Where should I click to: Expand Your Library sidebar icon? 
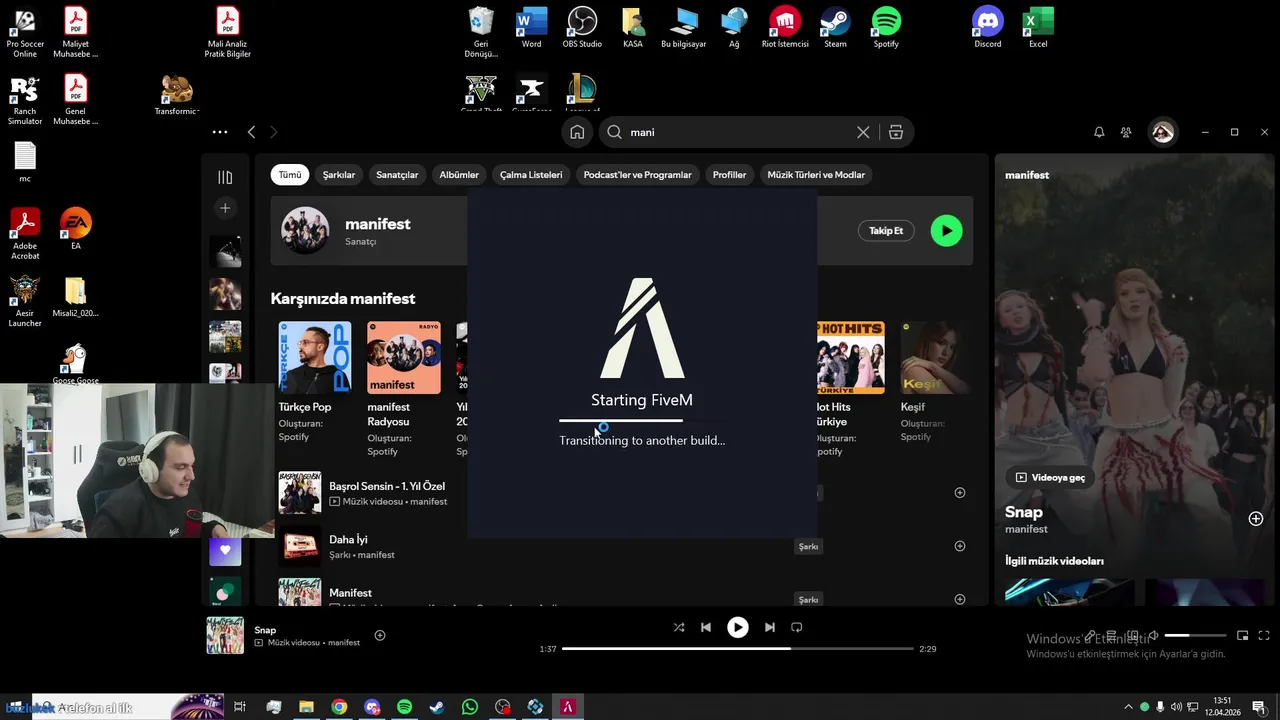[x=225, y=177]
